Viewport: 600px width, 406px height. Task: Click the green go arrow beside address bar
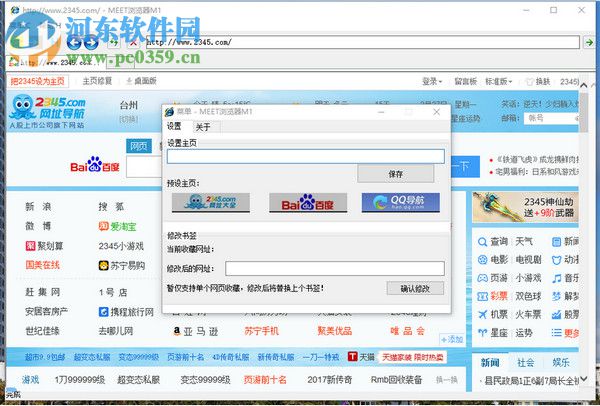click(590, 42)
